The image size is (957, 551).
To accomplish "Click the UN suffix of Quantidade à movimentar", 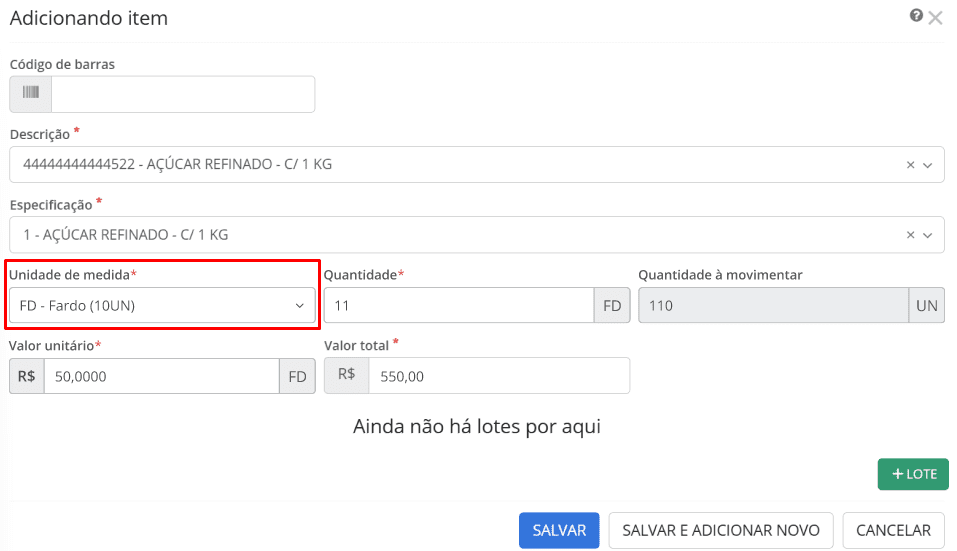I will pyautogui.click(x=926, y=305).
